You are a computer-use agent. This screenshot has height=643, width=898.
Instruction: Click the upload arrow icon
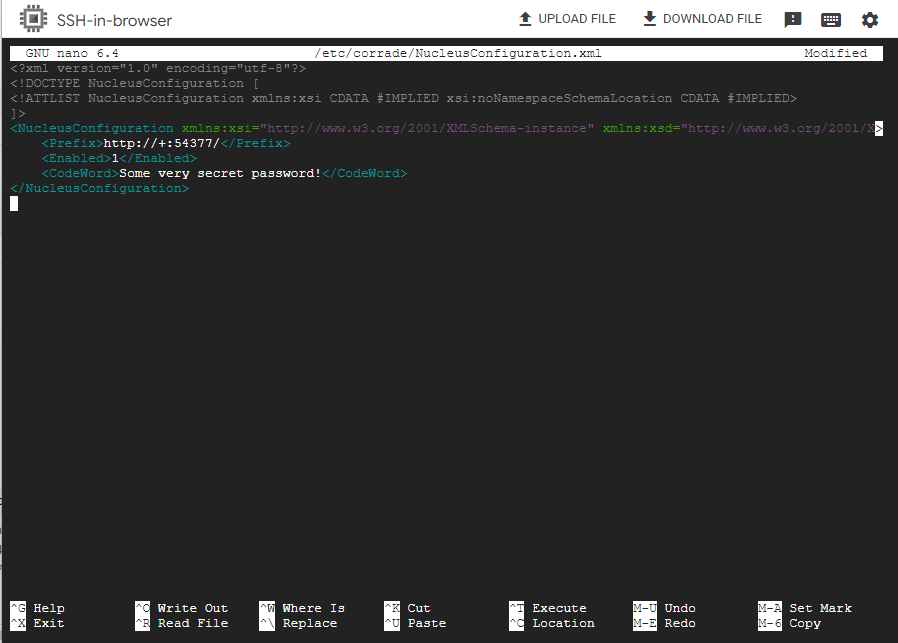525,19
